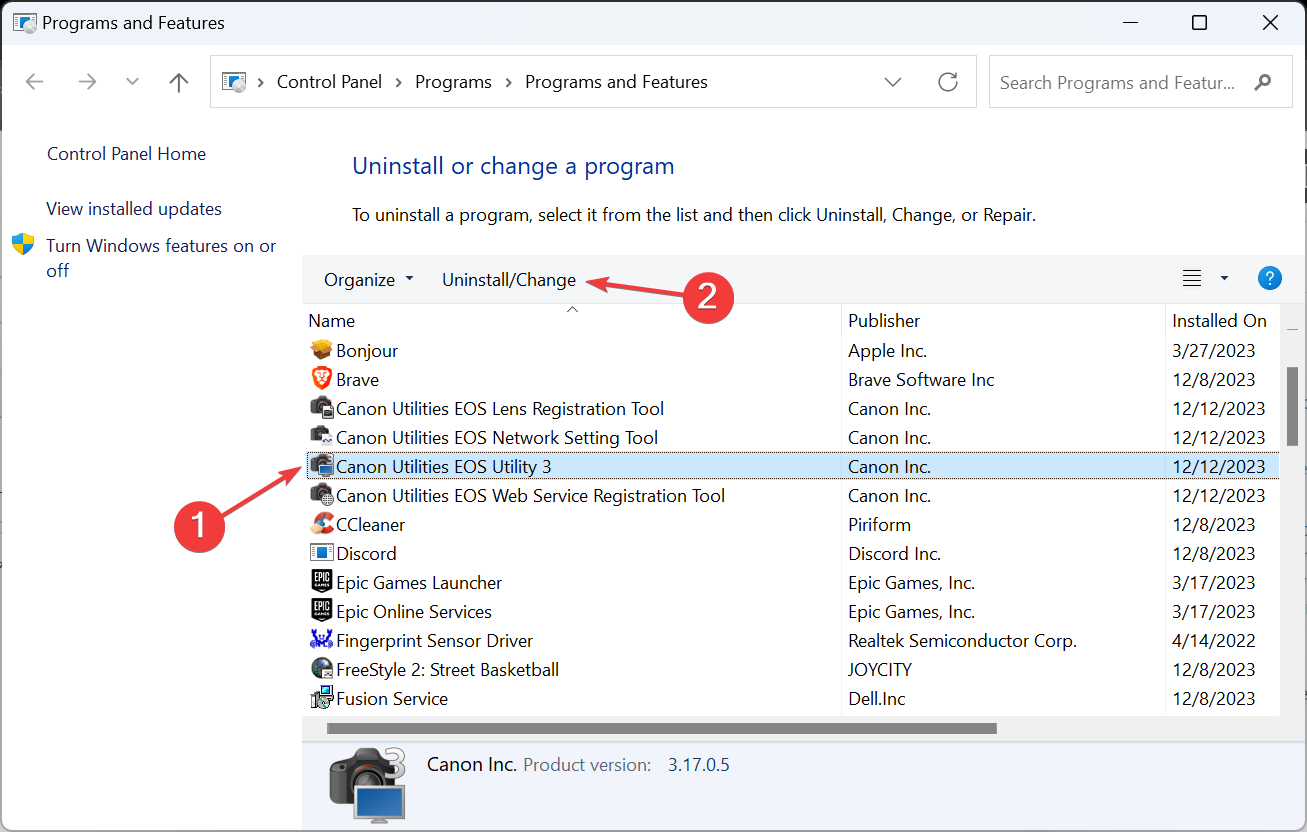The width and height of the screenshot is (1307, 832).
Task: Click the horizontal scrollbar thumb
Action: point(662,728)
